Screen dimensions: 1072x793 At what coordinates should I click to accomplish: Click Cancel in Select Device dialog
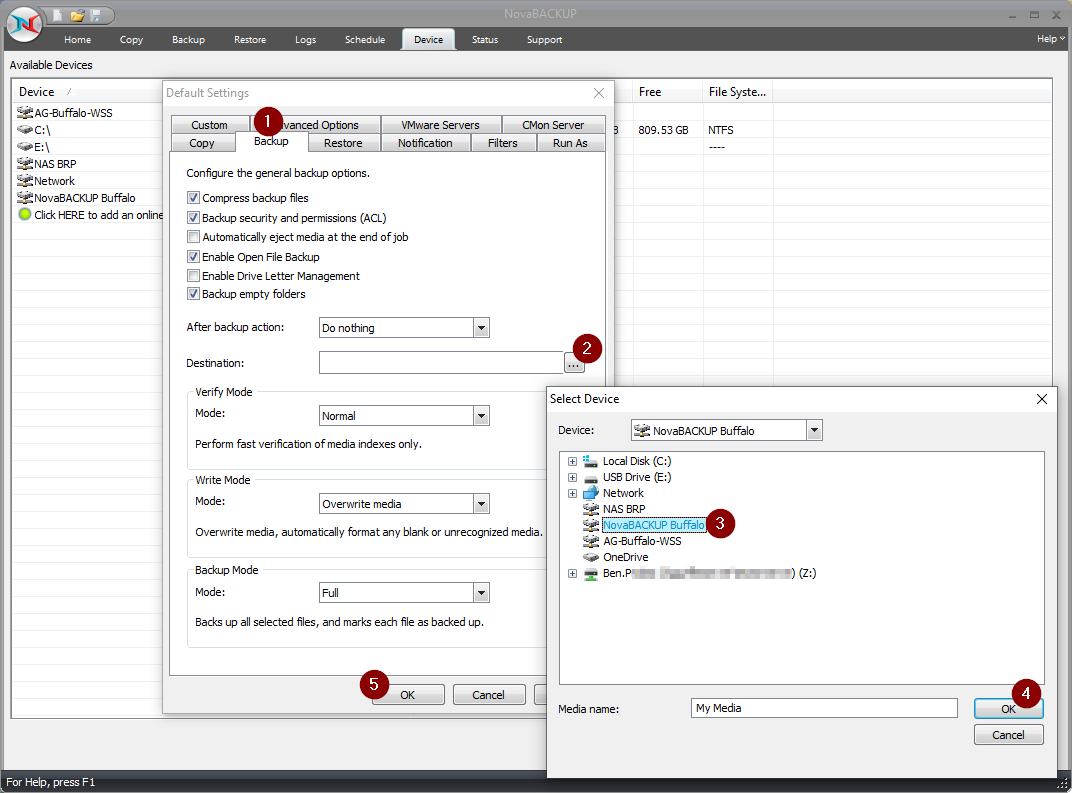pos(1008,735)
